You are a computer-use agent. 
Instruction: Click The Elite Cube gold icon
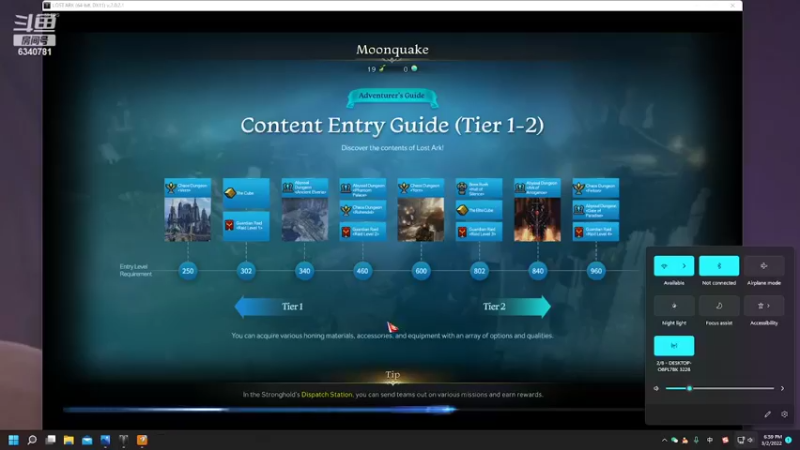coord(462,210)
